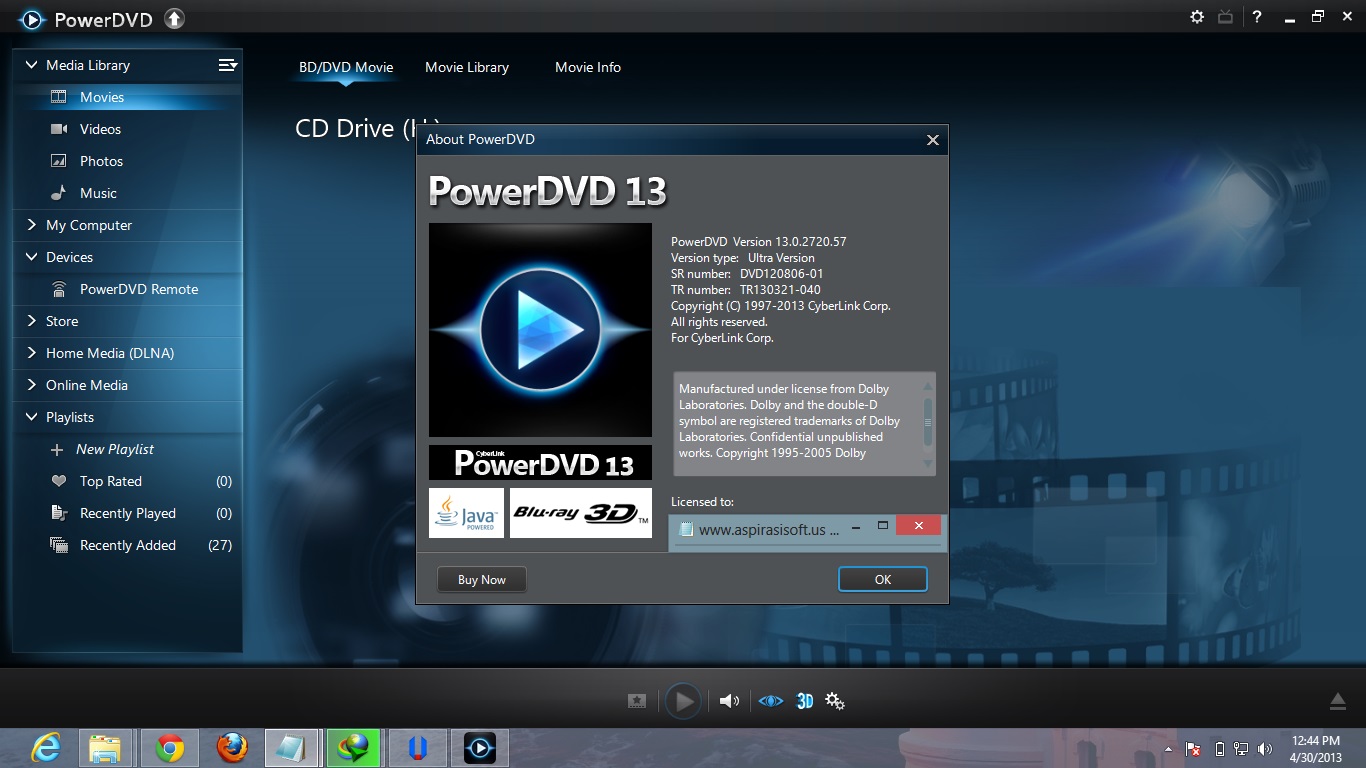Collapse the Media Library section
Viewport: 1366px width, 768px height.
click(x=31, y=65)
